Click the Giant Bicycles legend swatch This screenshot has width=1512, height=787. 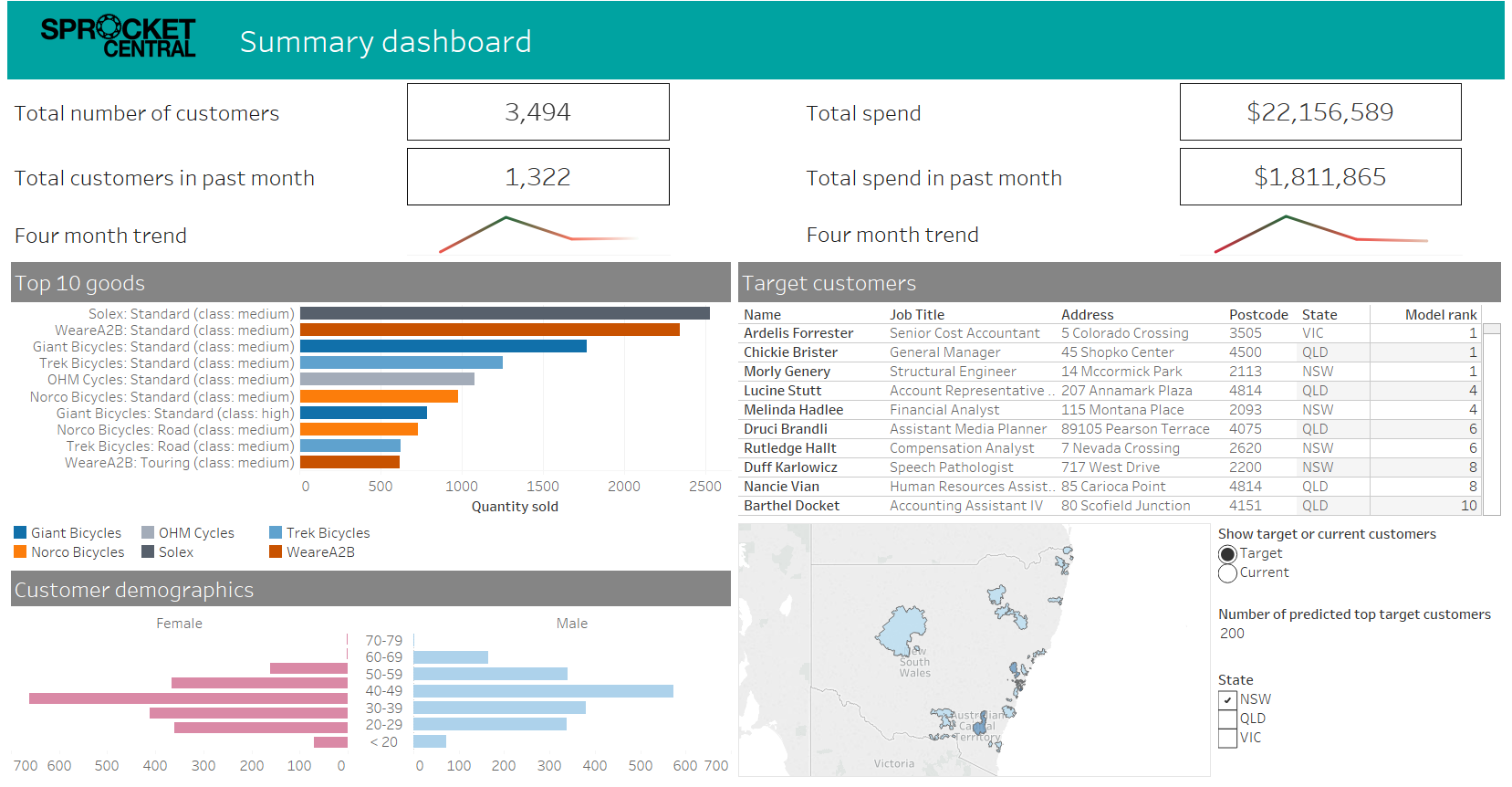point(20,532)
